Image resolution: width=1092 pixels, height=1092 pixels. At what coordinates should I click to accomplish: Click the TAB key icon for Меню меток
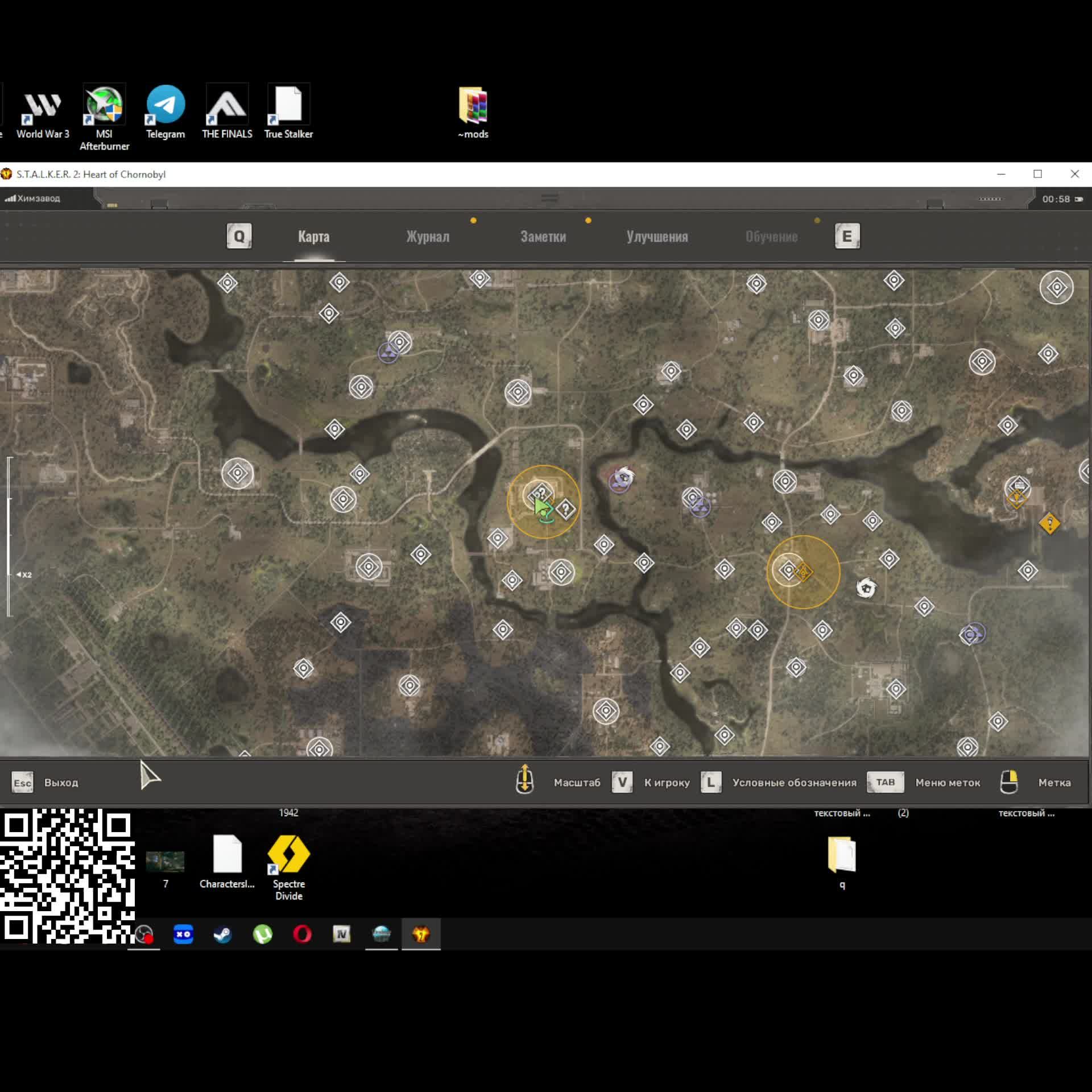(x=885, y=782)
